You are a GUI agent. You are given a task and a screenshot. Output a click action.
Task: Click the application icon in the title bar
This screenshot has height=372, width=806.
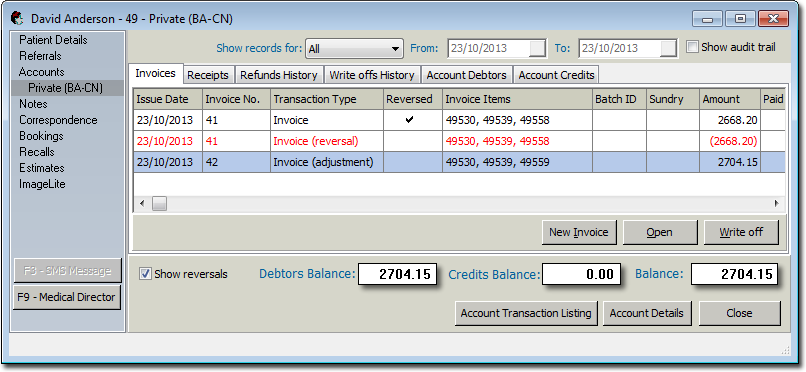point(17,18)
